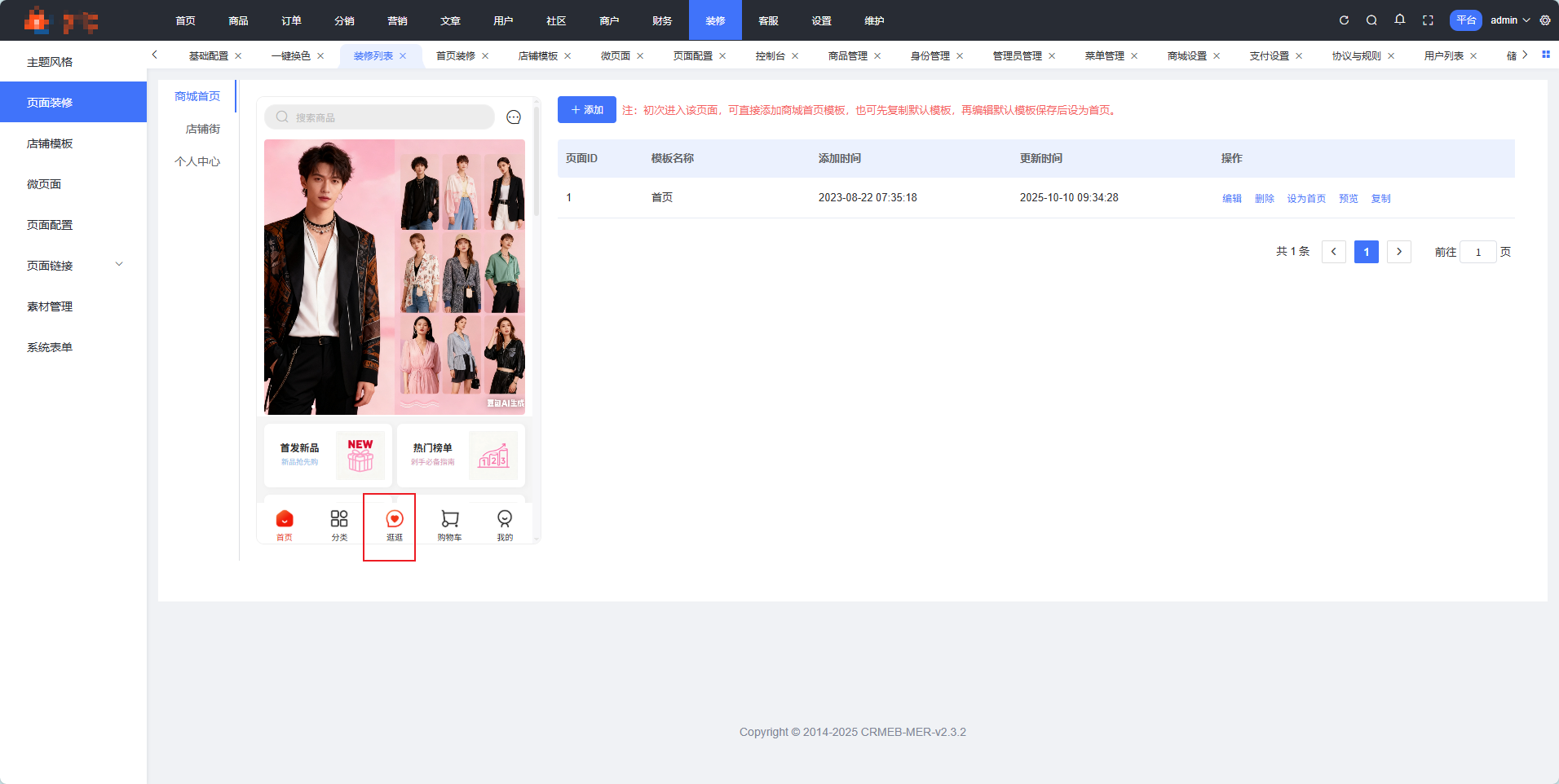Open the 营销 top menu

point(397,20)
